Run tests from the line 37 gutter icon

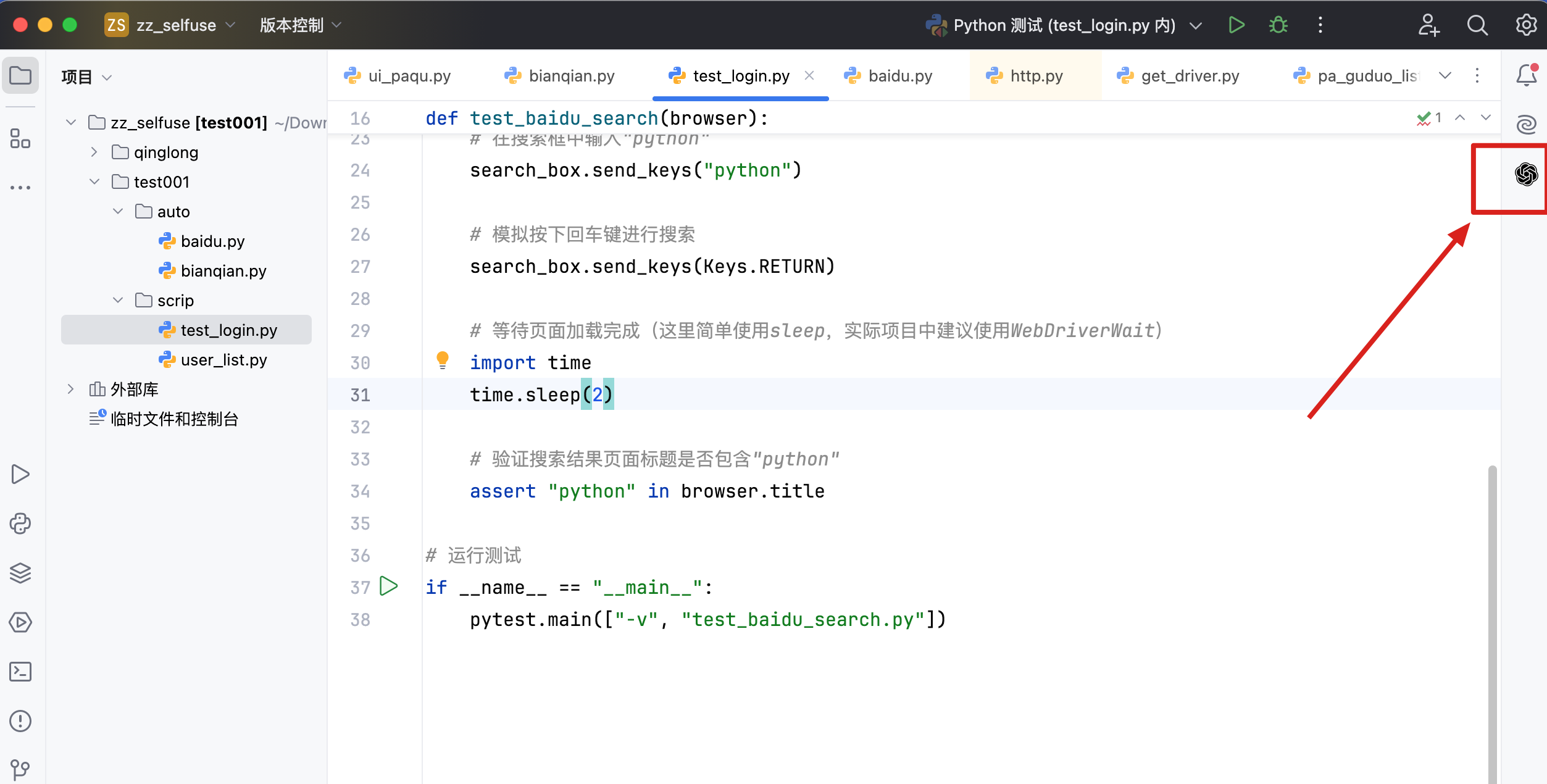point(389,586)
